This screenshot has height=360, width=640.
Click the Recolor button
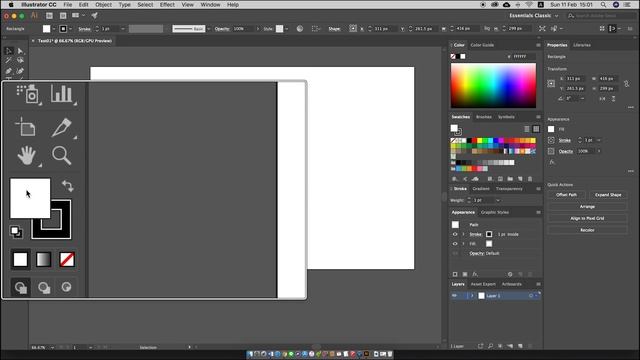[587, 231]
